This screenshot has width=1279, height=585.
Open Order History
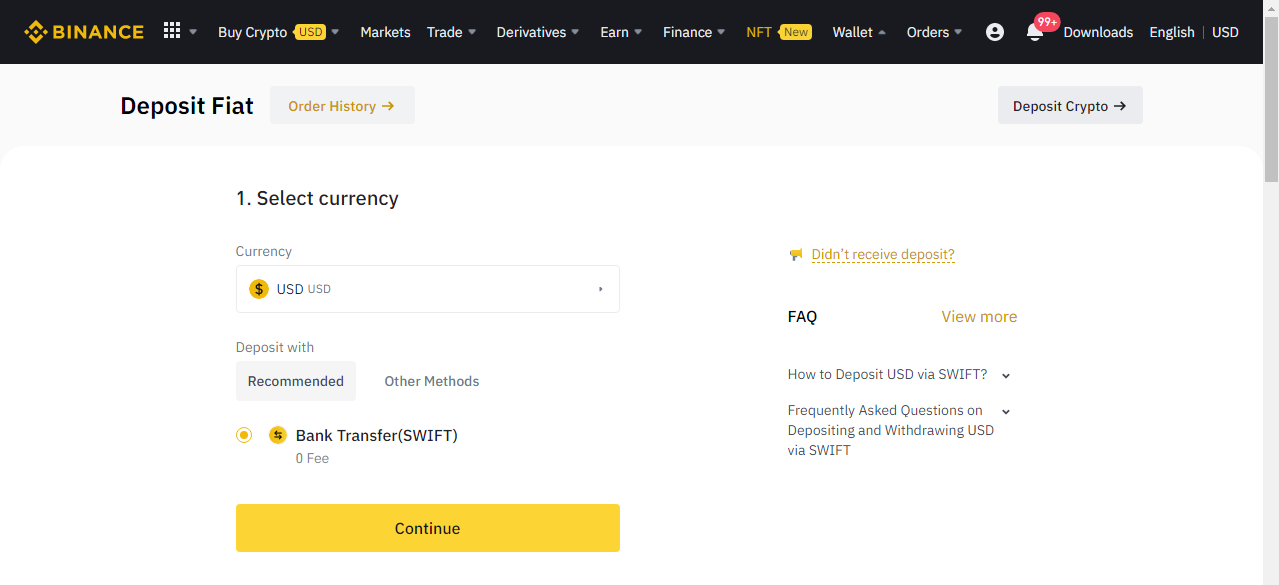pos(342,105)
